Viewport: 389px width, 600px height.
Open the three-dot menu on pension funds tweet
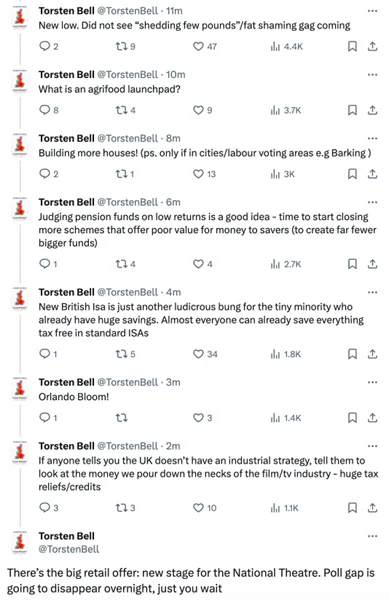[373, 202]
